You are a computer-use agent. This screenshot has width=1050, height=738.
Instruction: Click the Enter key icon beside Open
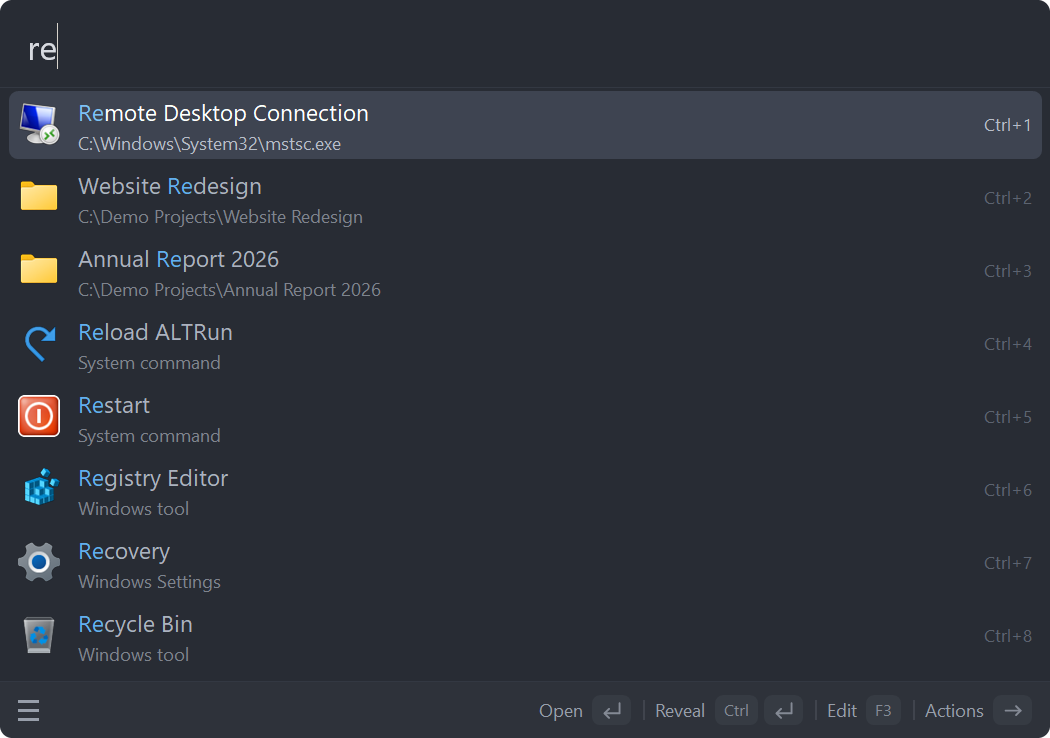(611, 711)
